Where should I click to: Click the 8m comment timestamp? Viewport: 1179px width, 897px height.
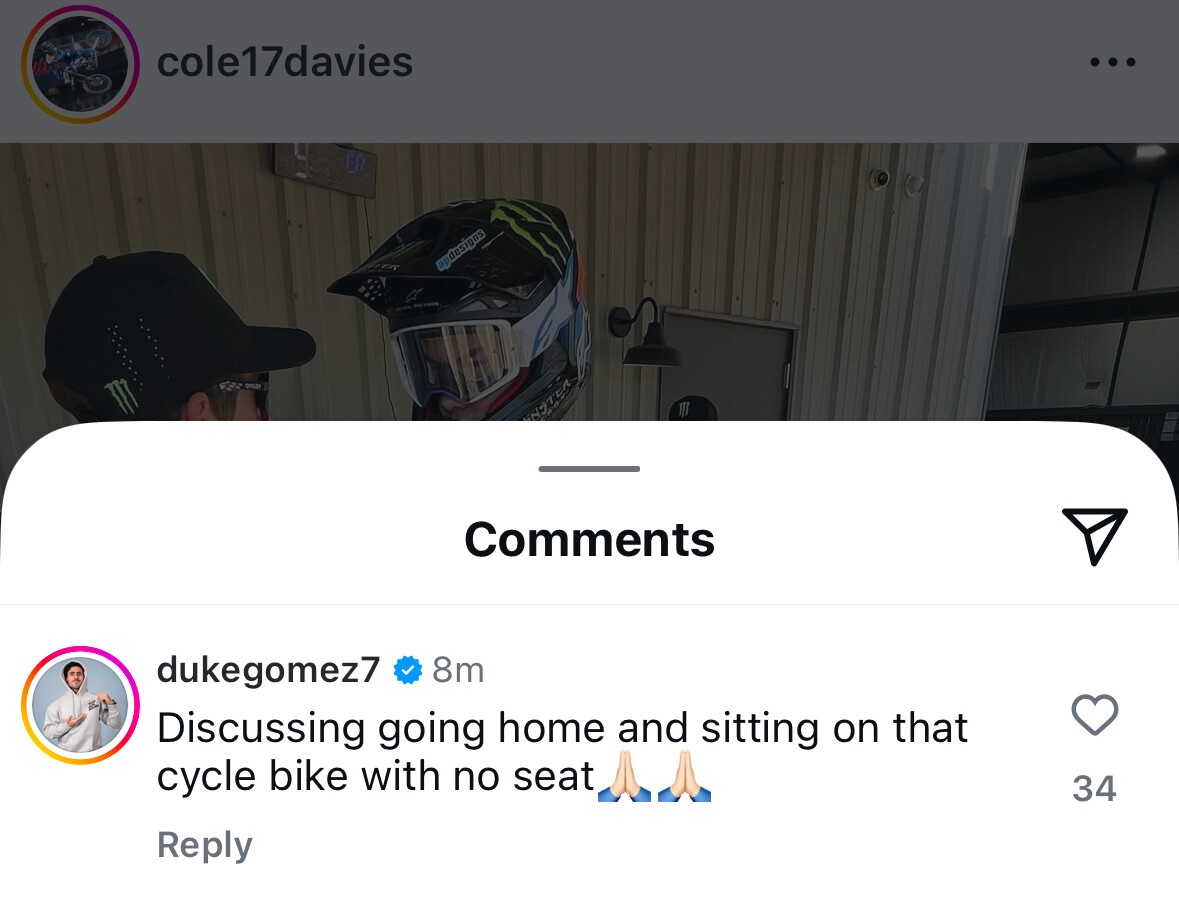tap(458, 670)
